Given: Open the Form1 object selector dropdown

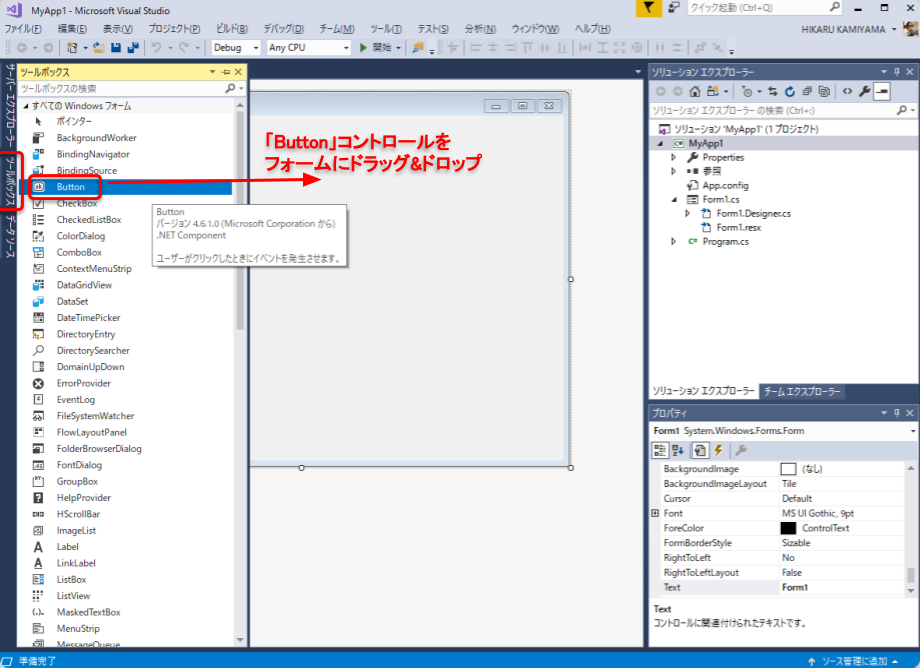Looking at the screenshot, I should coord(912,431).
